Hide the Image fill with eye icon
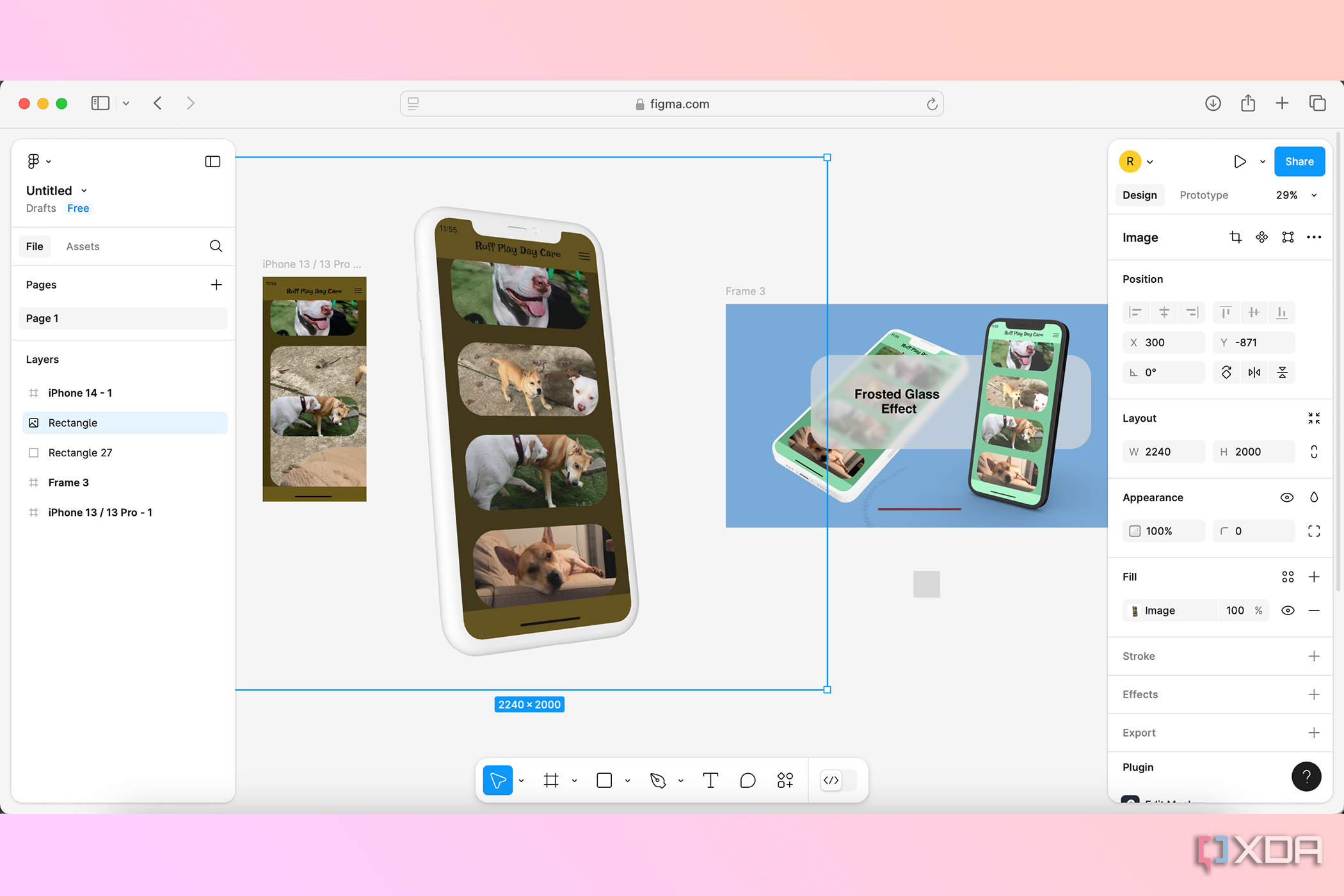 click(1288, 611)
